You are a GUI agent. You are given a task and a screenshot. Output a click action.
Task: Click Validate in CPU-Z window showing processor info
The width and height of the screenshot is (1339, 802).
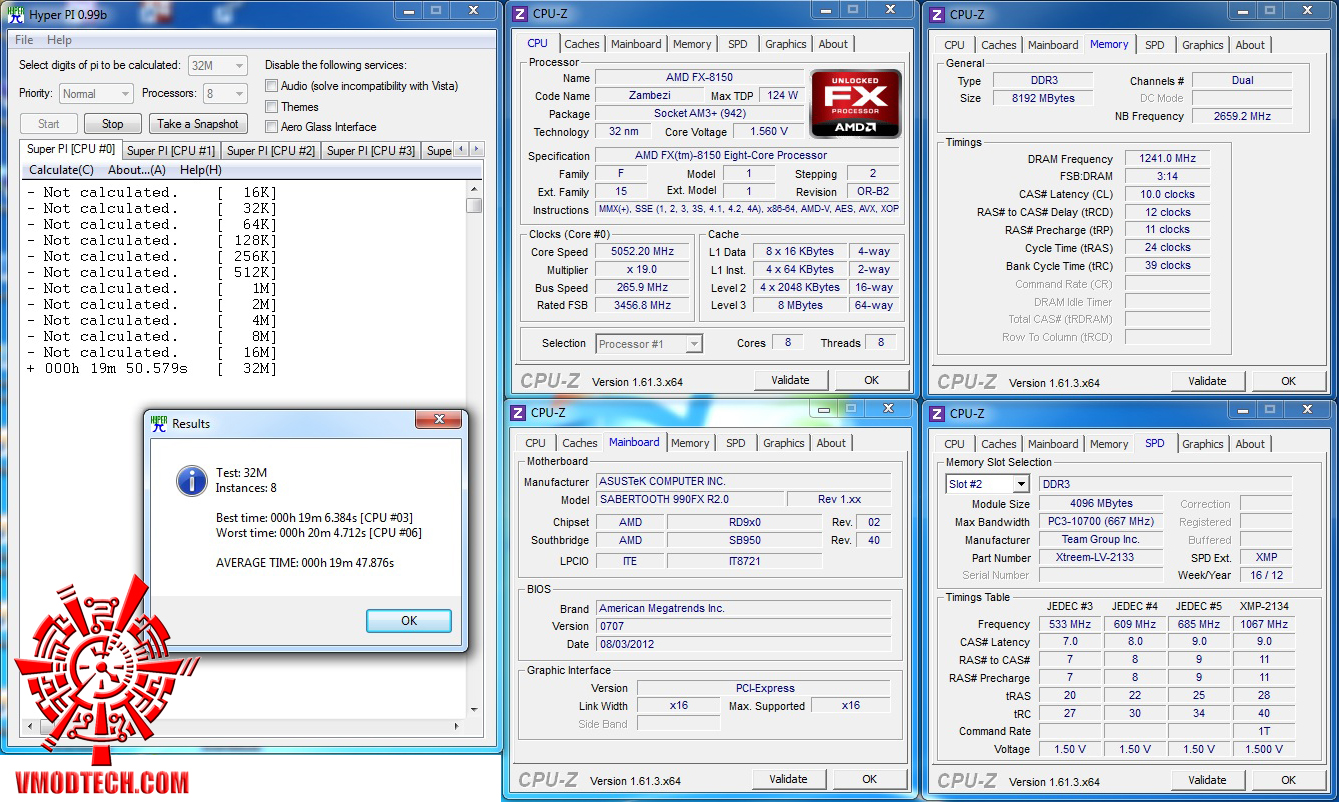point(790,380)
